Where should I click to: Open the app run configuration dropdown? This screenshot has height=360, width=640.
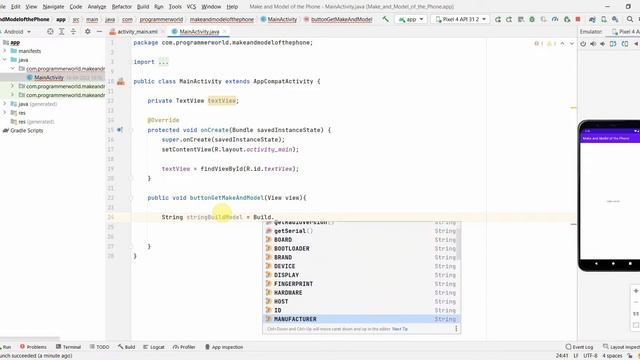[411, 19]
